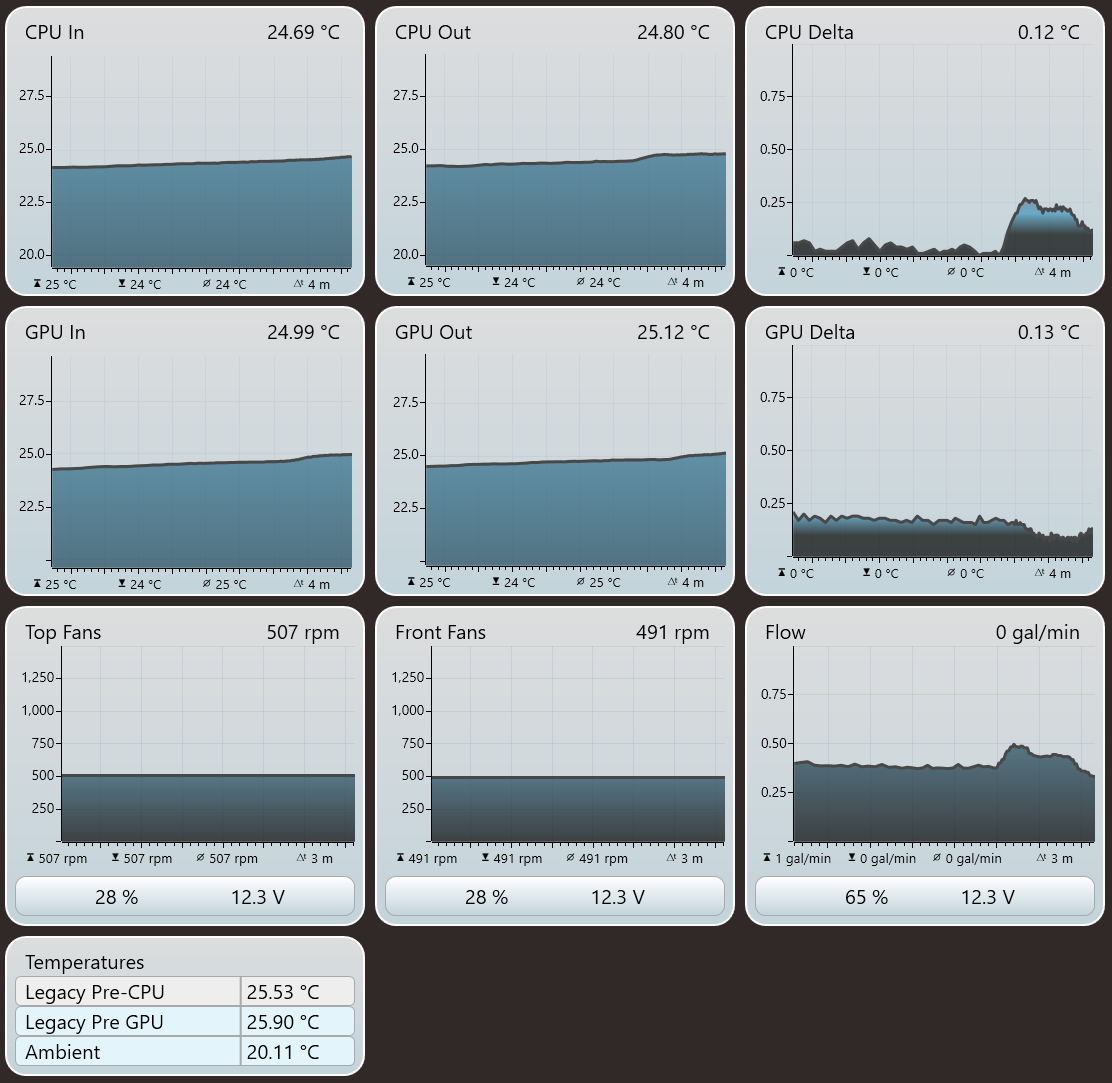The width and height of the screenshot is (1112, 1083).
Task: Click the Flow panel title
Action: tap(785, 633)
